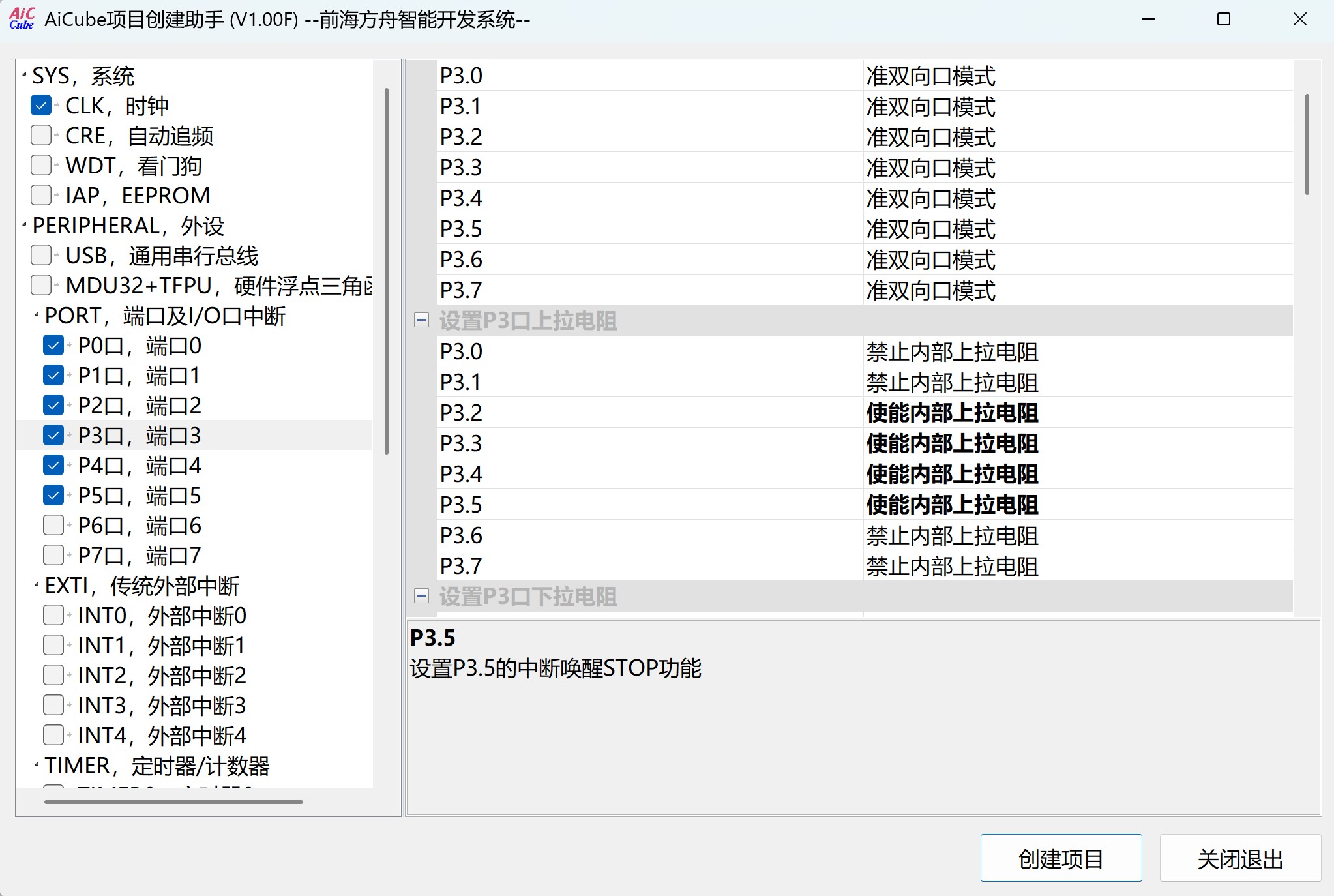Viewport: 1334px width, 896px height.
Task: Select the P3口 端口3 tree item label
Action: 140,436
